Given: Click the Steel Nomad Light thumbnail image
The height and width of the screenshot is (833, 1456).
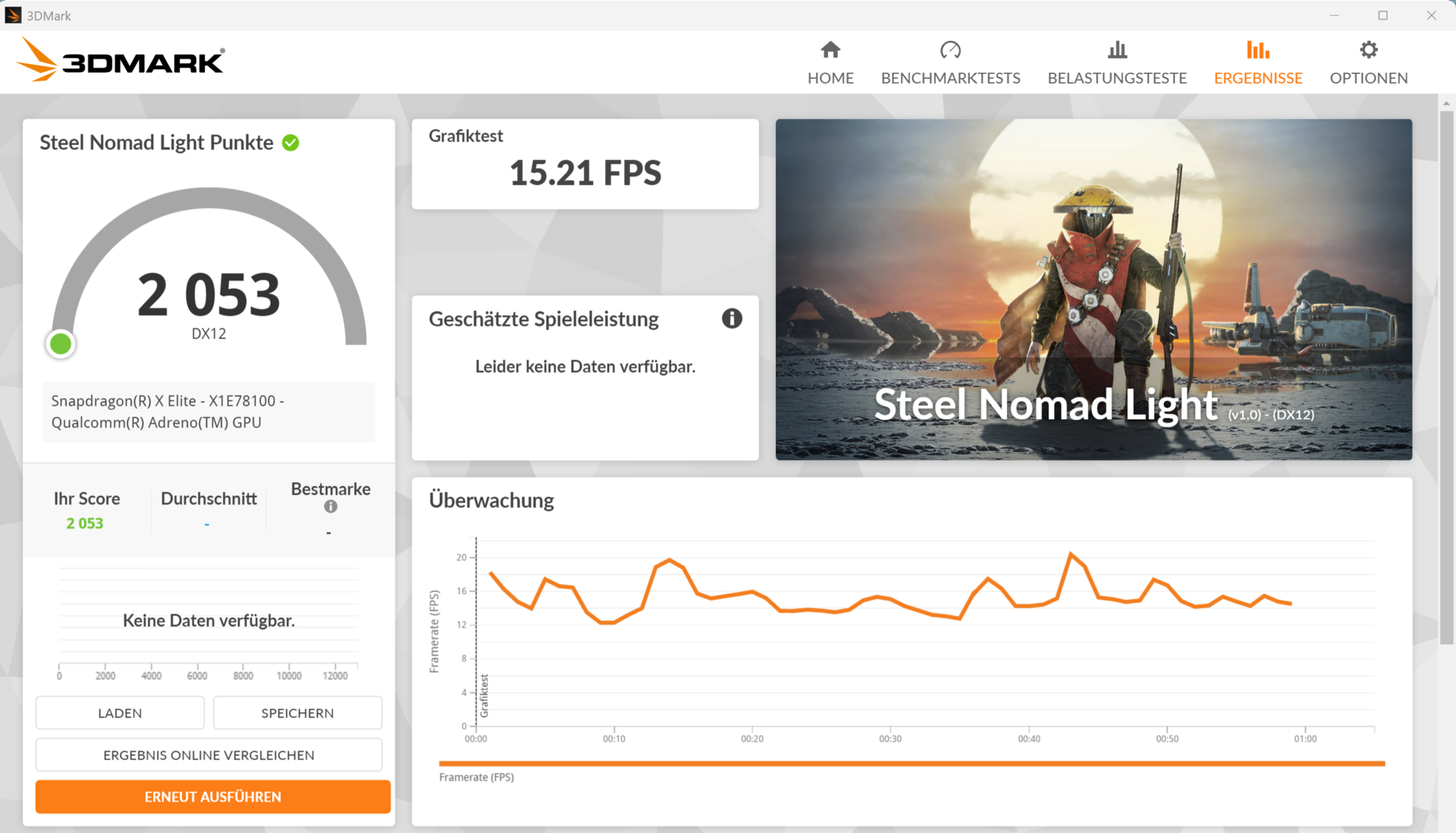Looking at the screenshot, I should (1093, 289).
